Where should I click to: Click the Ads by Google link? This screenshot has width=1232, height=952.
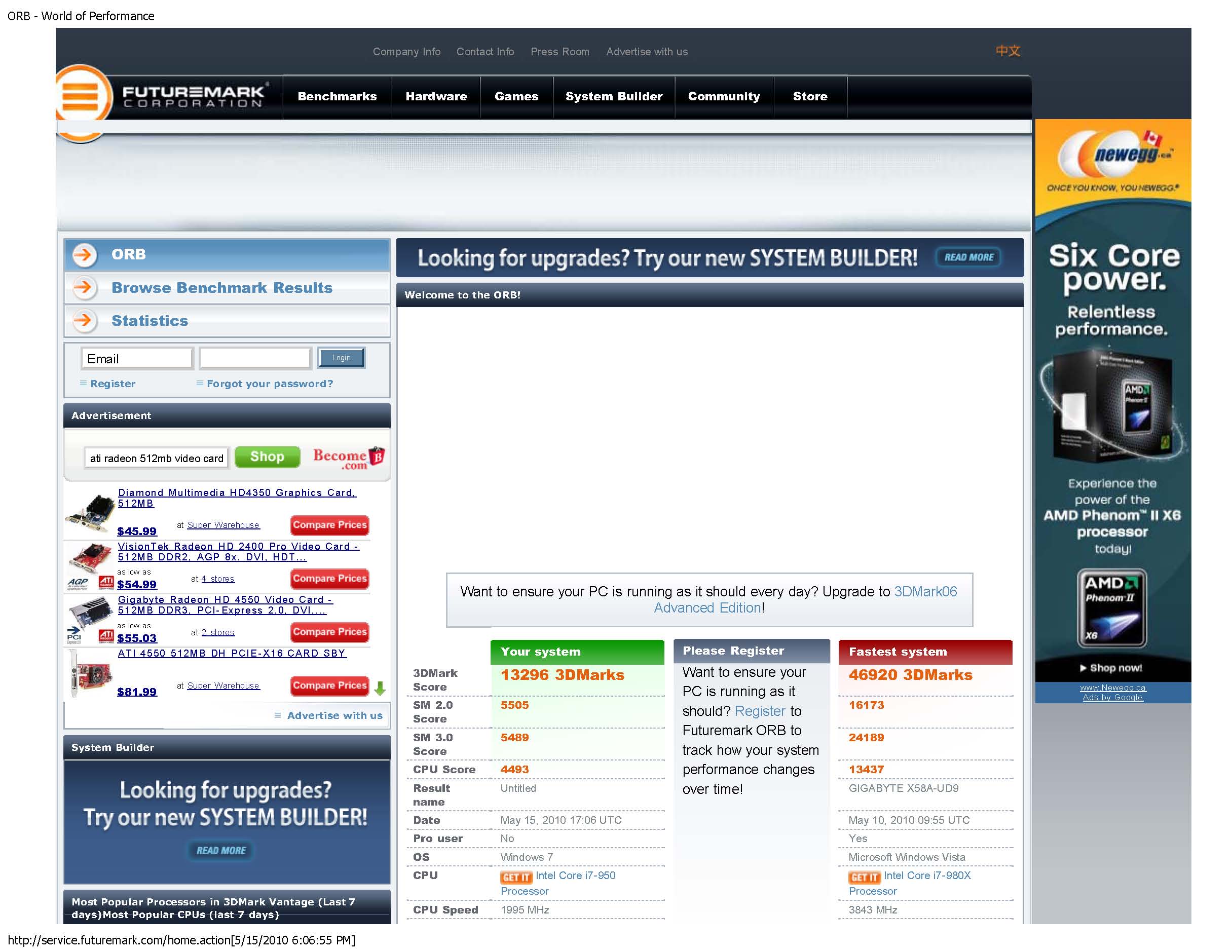click(1112, 698)
